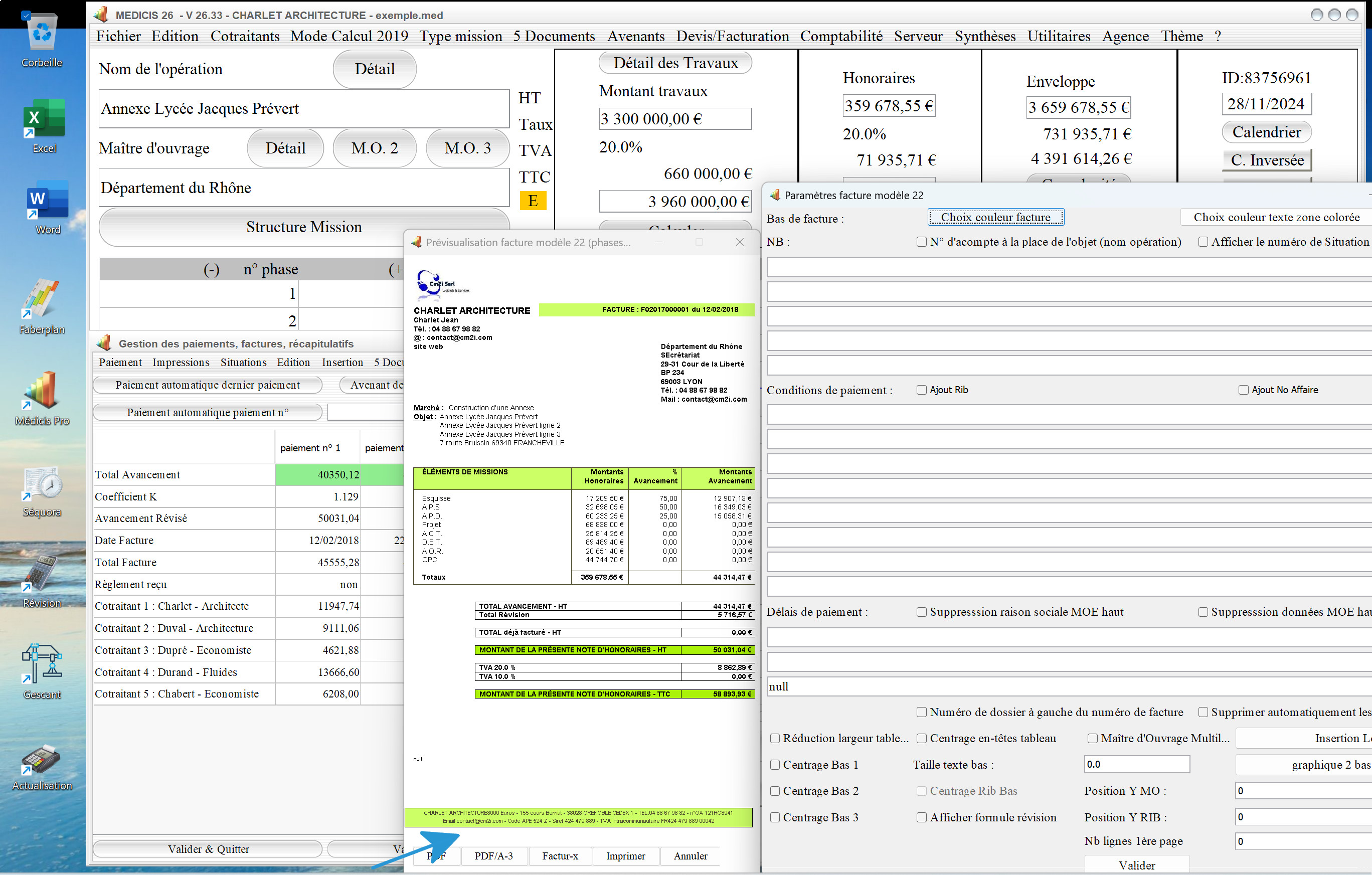Enable N° d'acompte à la place de l'objet
The width and height of the screenshot is (1372, 875).
coord(921,242)
